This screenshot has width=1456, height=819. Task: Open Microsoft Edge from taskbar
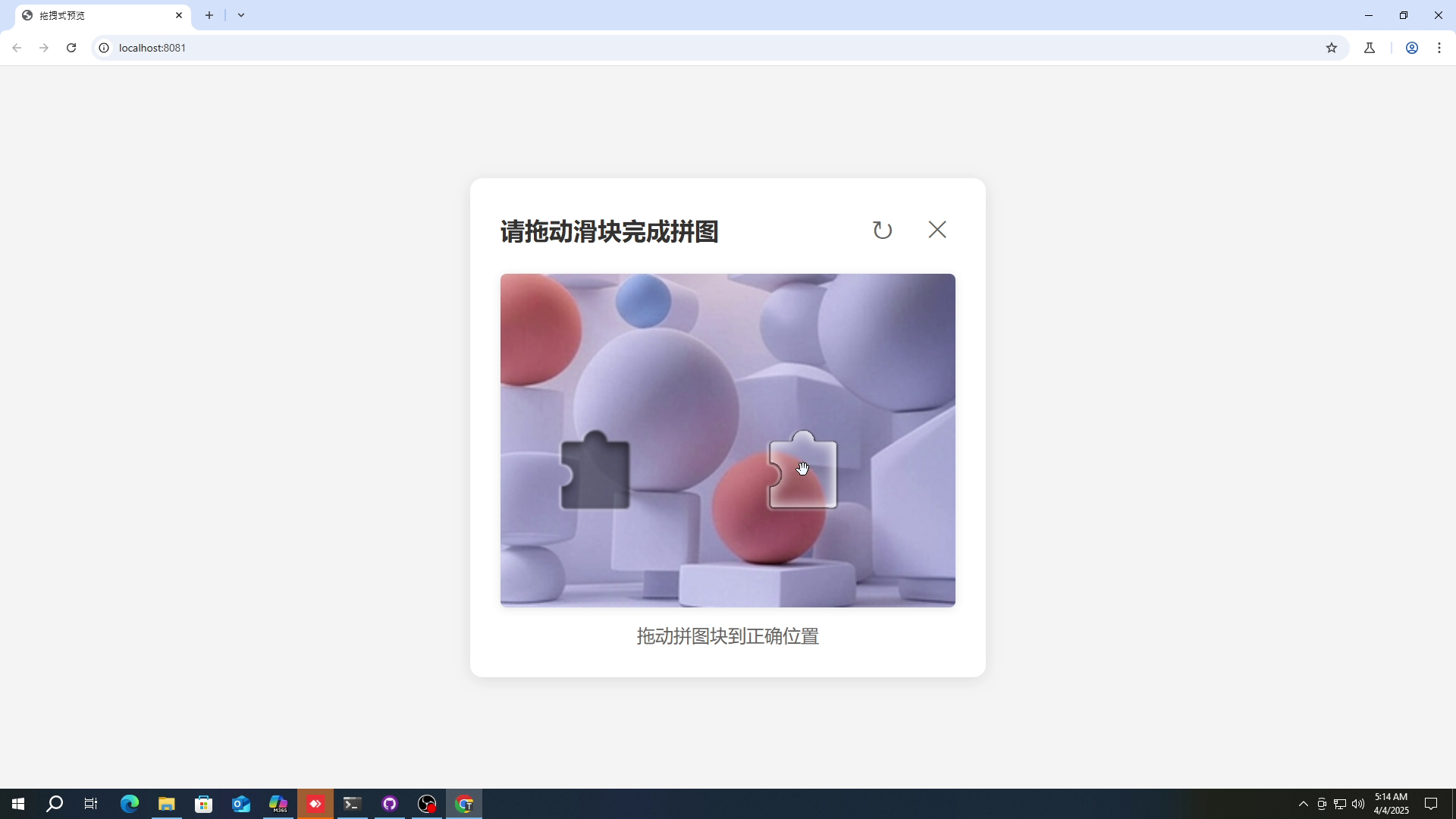129,804
